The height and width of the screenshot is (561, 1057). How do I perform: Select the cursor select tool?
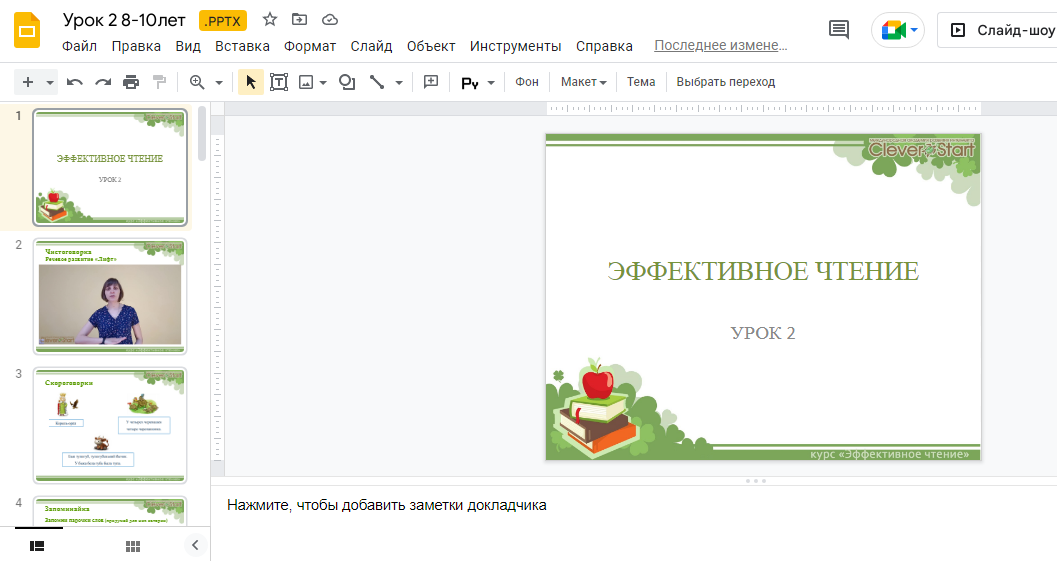coord(251,82)
